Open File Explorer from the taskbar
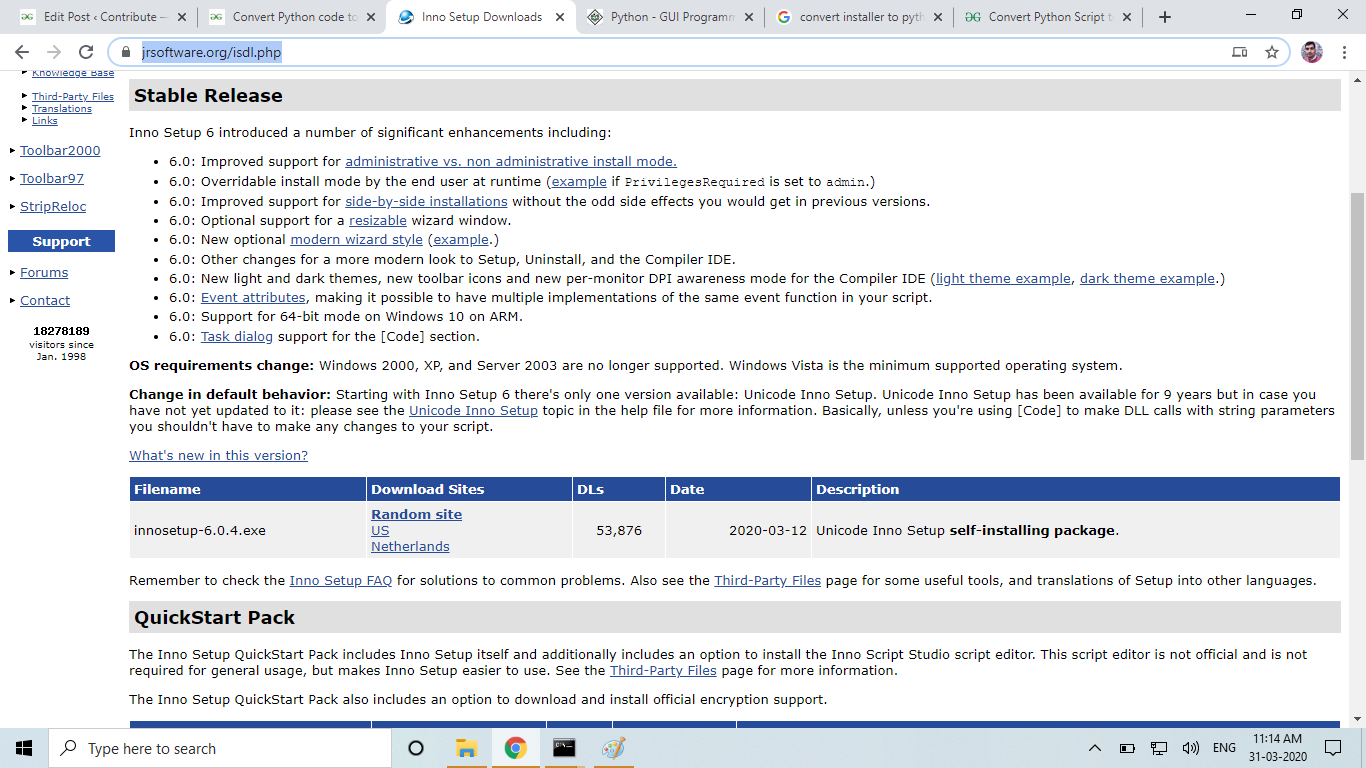Screen dimensions: 1366x768 (466, 748)
